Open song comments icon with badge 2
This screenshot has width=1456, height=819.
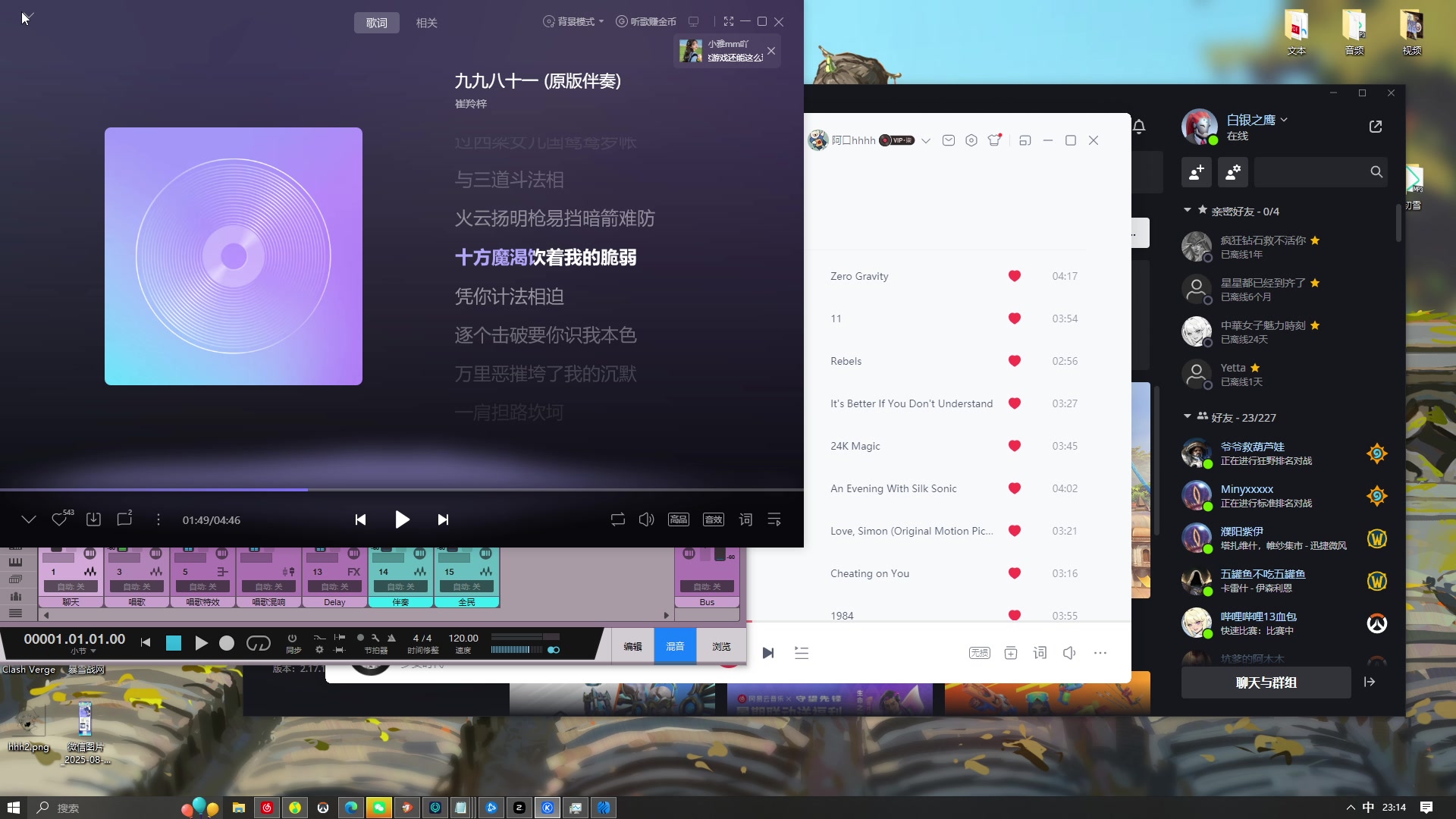[x=125, y=519]
